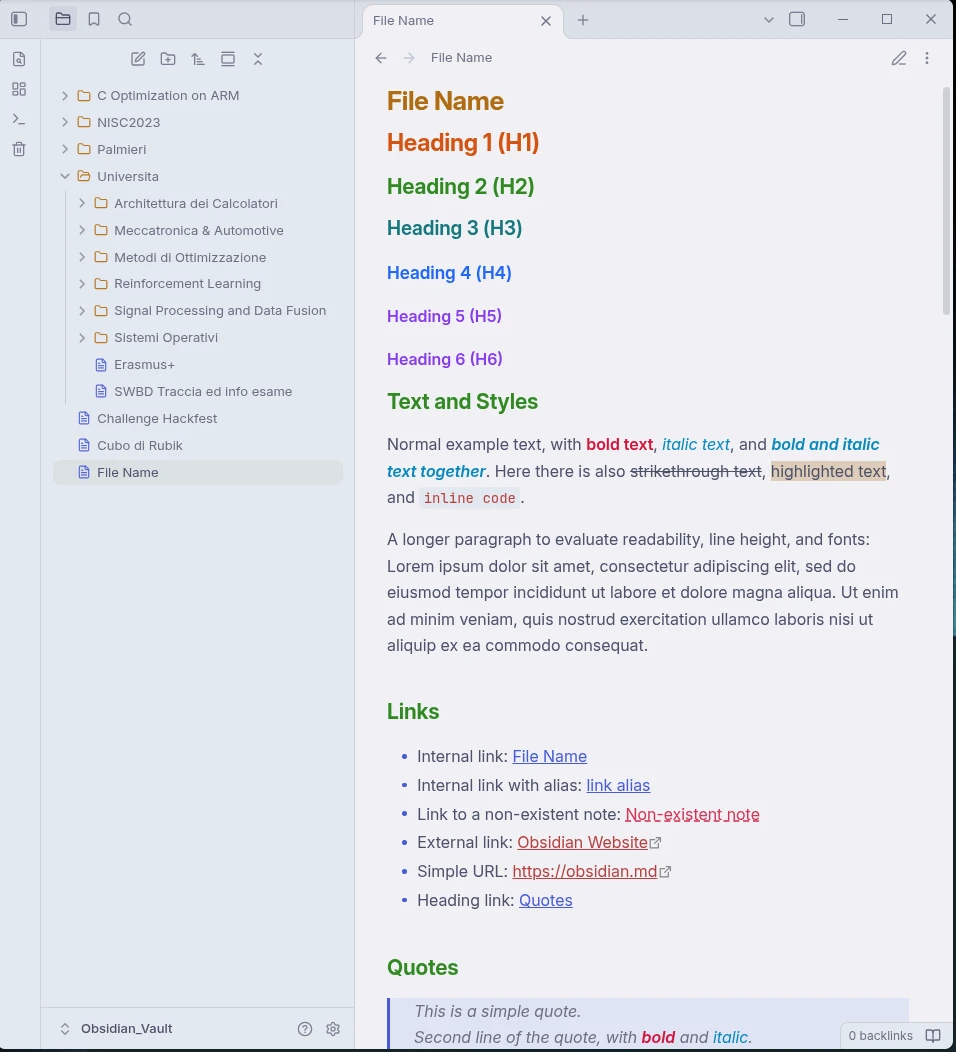Expand the NISC2023 folder

point(65,122)
